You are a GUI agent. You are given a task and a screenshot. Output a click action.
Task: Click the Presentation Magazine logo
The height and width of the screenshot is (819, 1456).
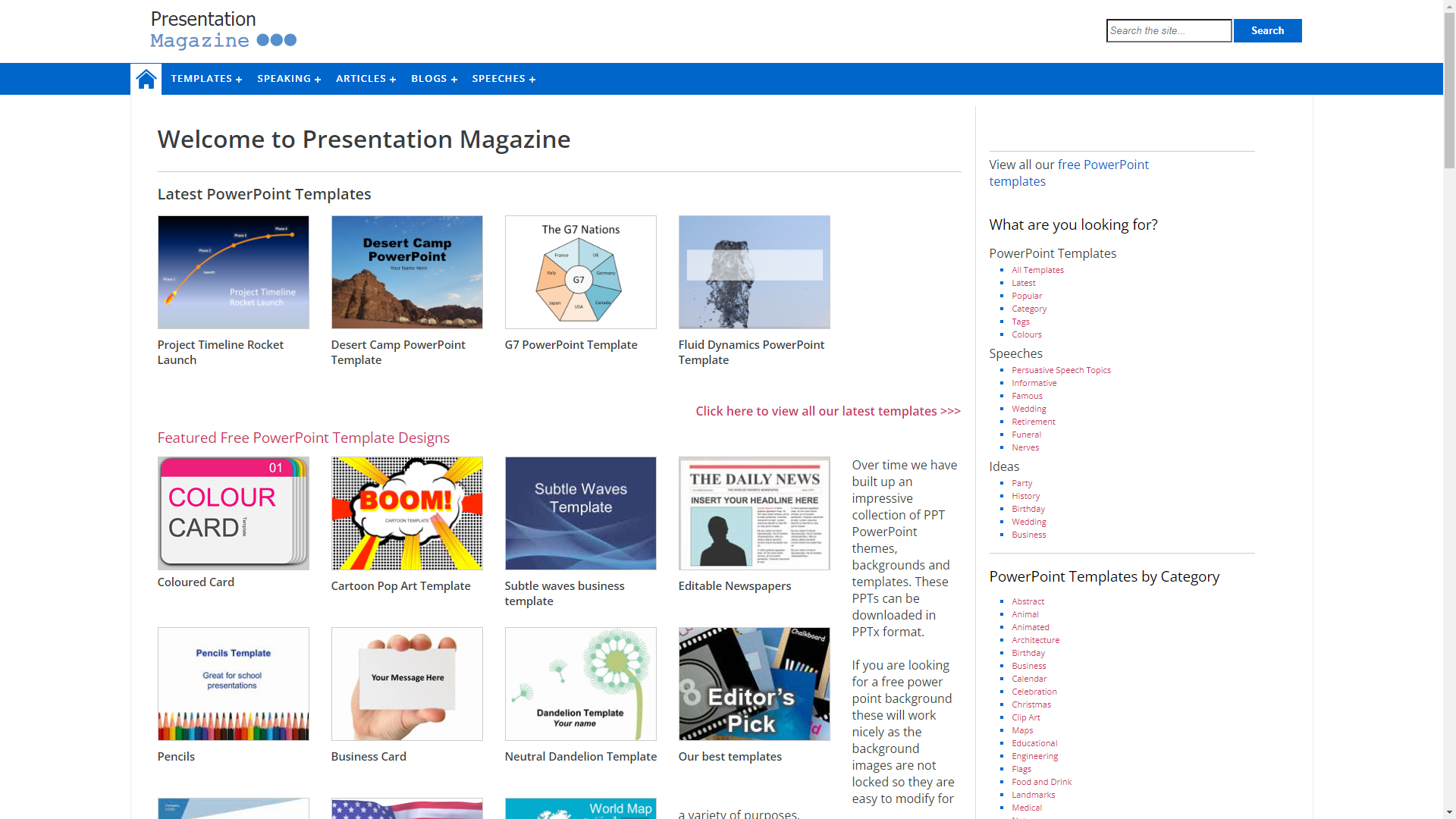coord(223,30)
